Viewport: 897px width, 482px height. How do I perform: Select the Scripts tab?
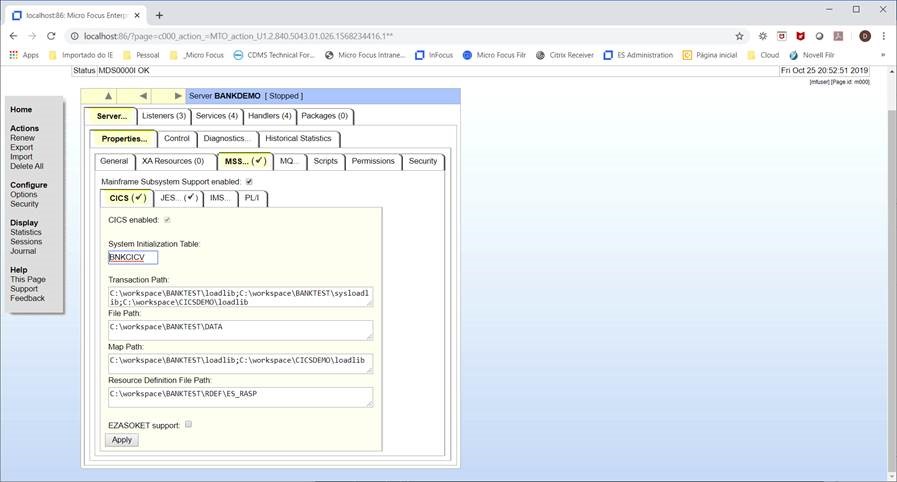pyautogui.click(x=326, y=161)
